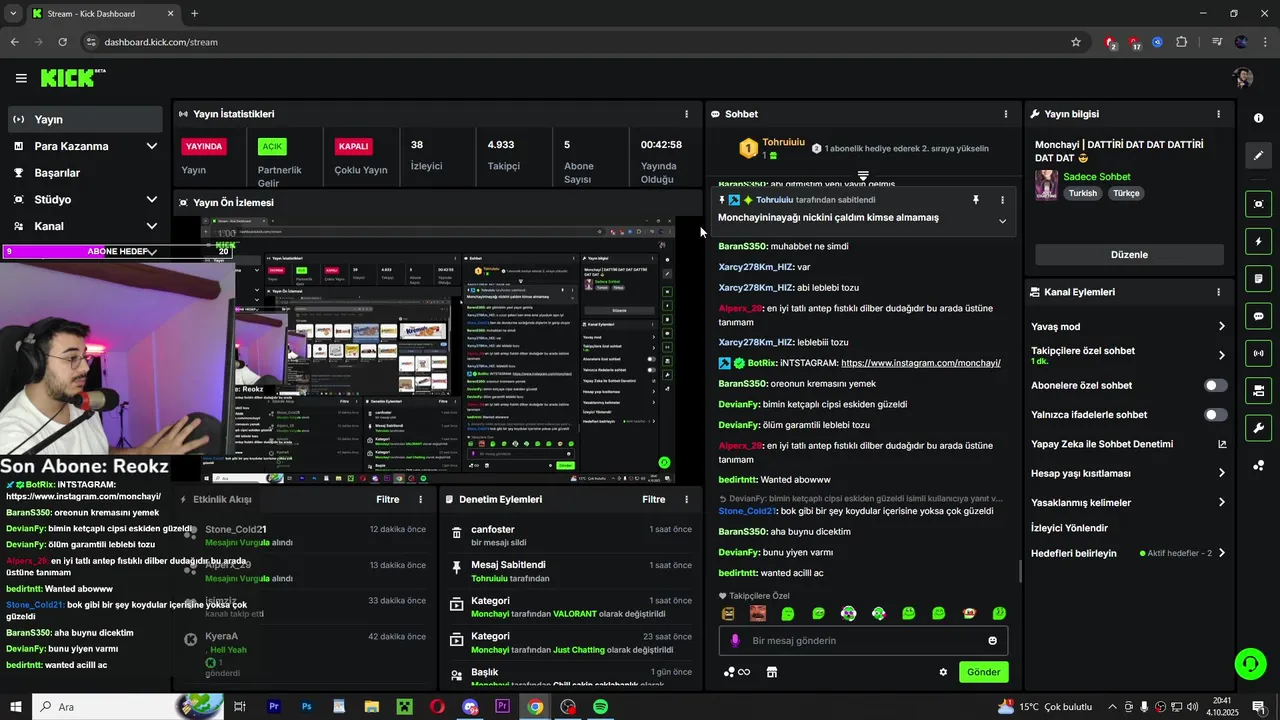
Task: Reload the page with the refresh button
Action: pyautogui.click(x=62, y=42)
